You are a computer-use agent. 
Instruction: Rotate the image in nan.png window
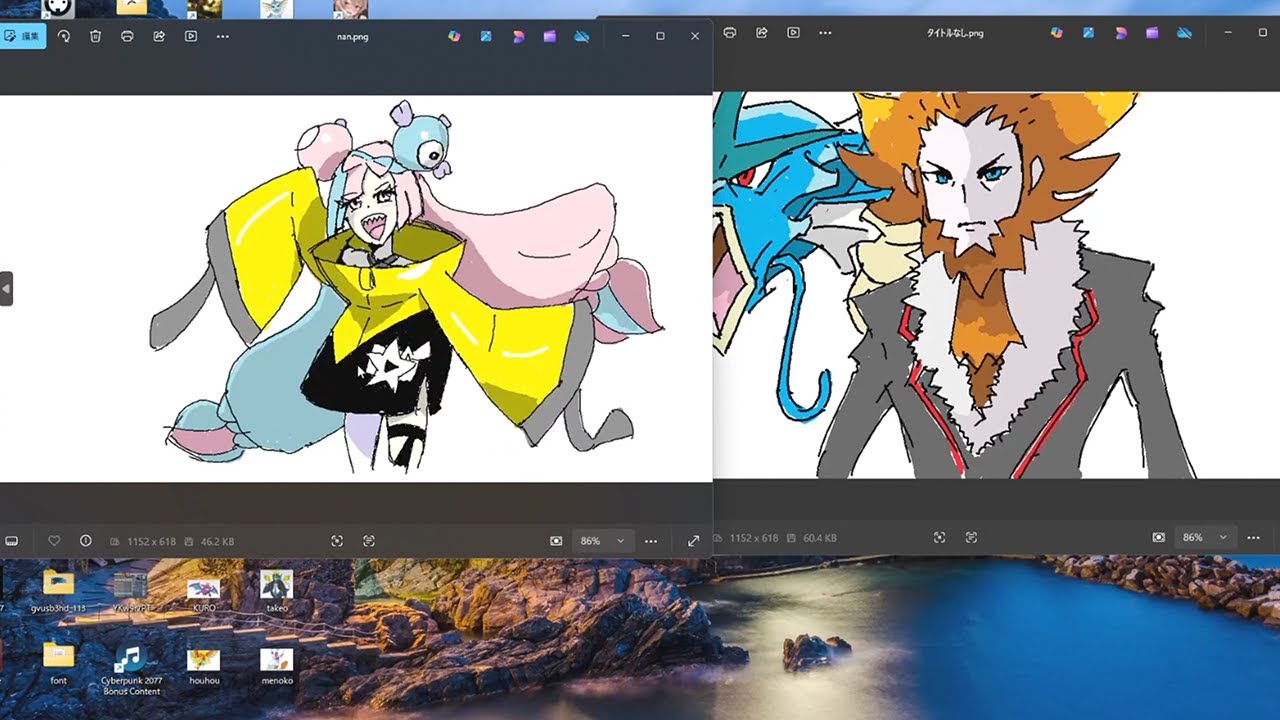64,36
